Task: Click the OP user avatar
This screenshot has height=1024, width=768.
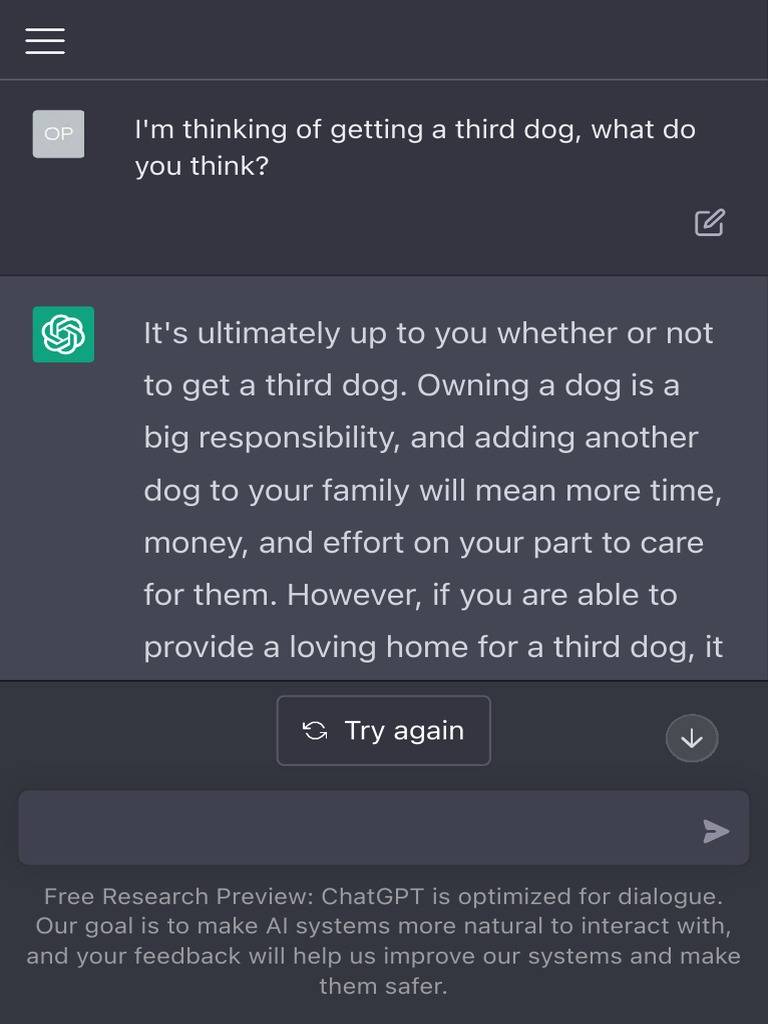Action: (x=58, y=134)
